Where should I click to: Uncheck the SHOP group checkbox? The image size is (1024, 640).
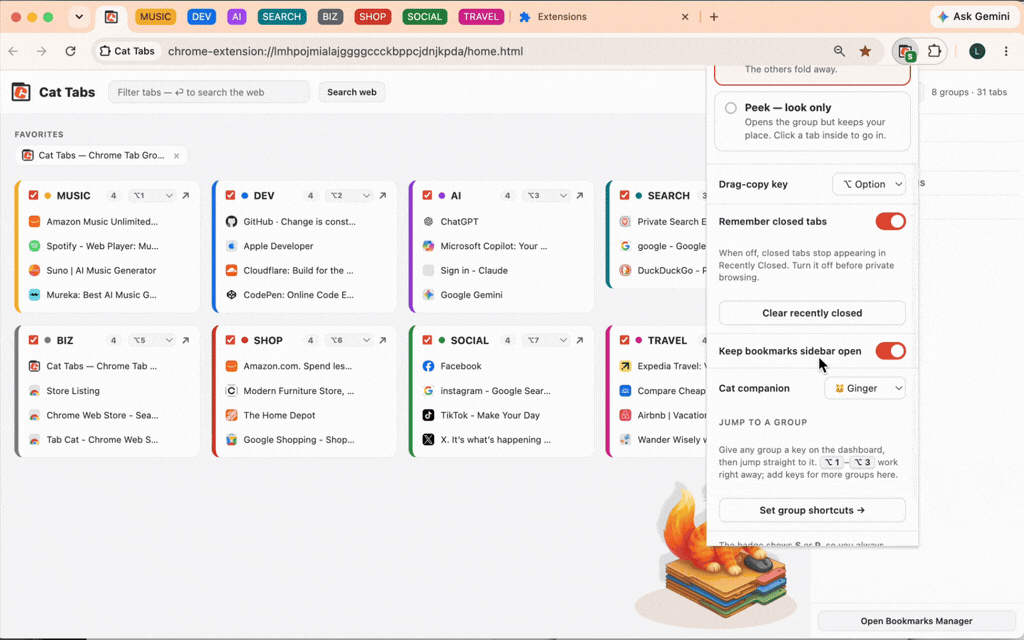[230, 340]
